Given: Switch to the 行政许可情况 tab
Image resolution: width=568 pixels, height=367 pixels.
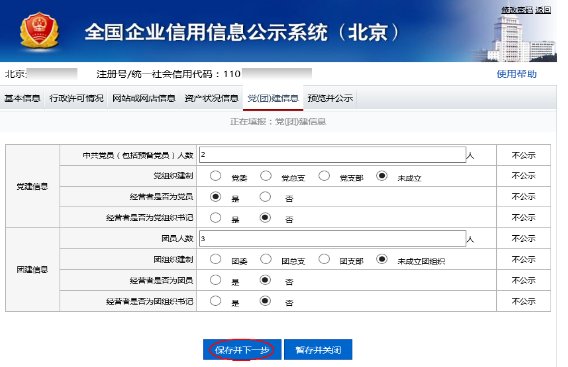Looking at the screenshot, I should pyautogui.click(x=76, y=98).
